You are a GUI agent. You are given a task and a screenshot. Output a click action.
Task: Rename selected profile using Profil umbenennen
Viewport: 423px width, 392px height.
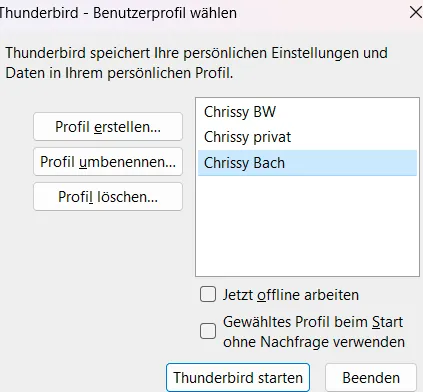[x=108, y=162]
